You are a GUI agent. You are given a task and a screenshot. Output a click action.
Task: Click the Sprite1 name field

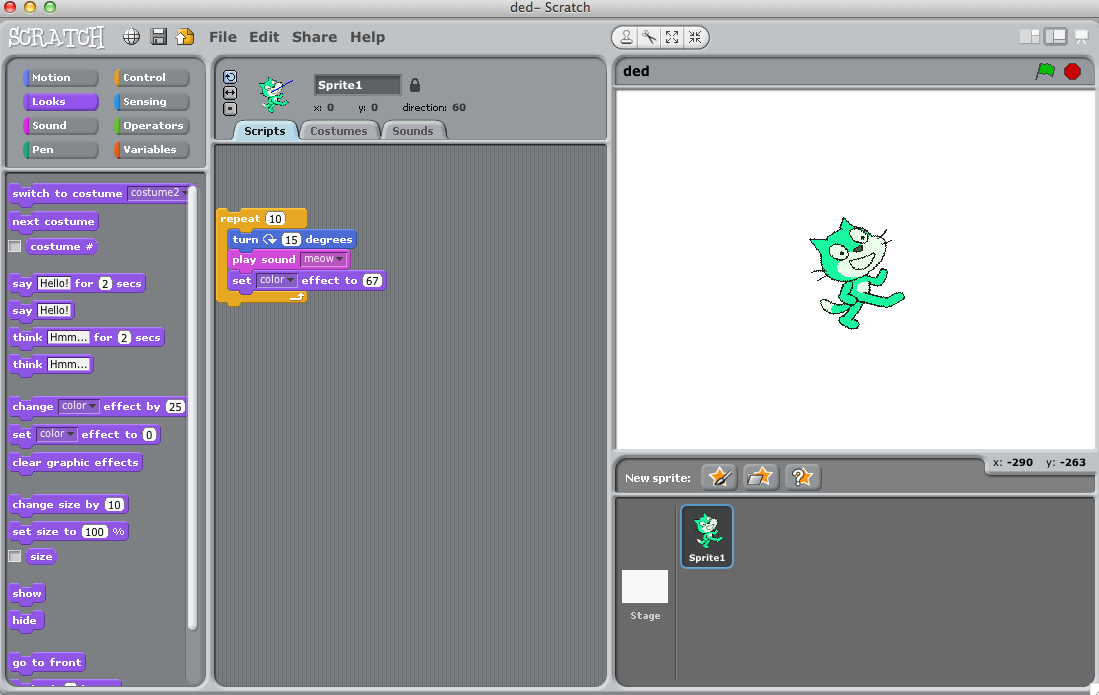(x=357, y=85)
